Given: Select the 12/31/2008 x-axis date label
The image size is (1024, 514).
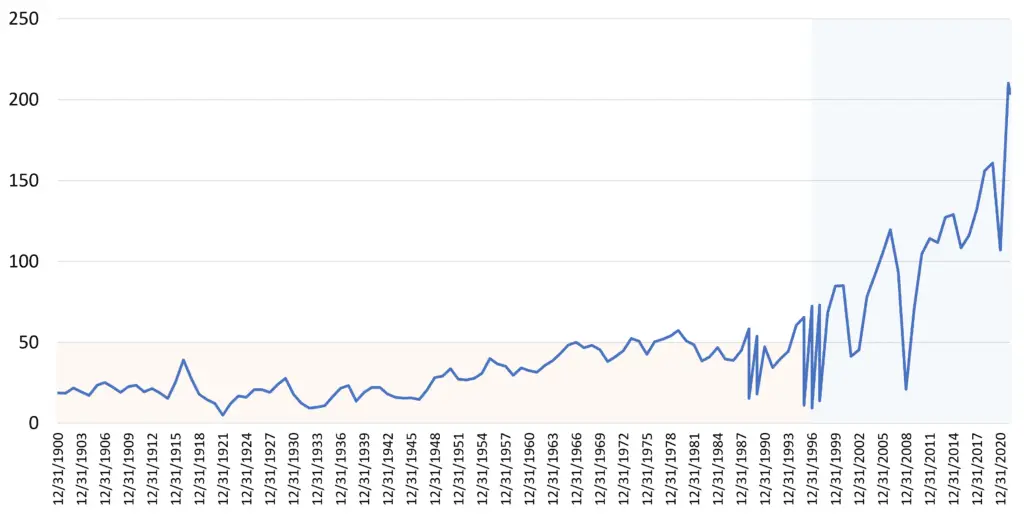Looking at the screenshot, I should (907, 468).
